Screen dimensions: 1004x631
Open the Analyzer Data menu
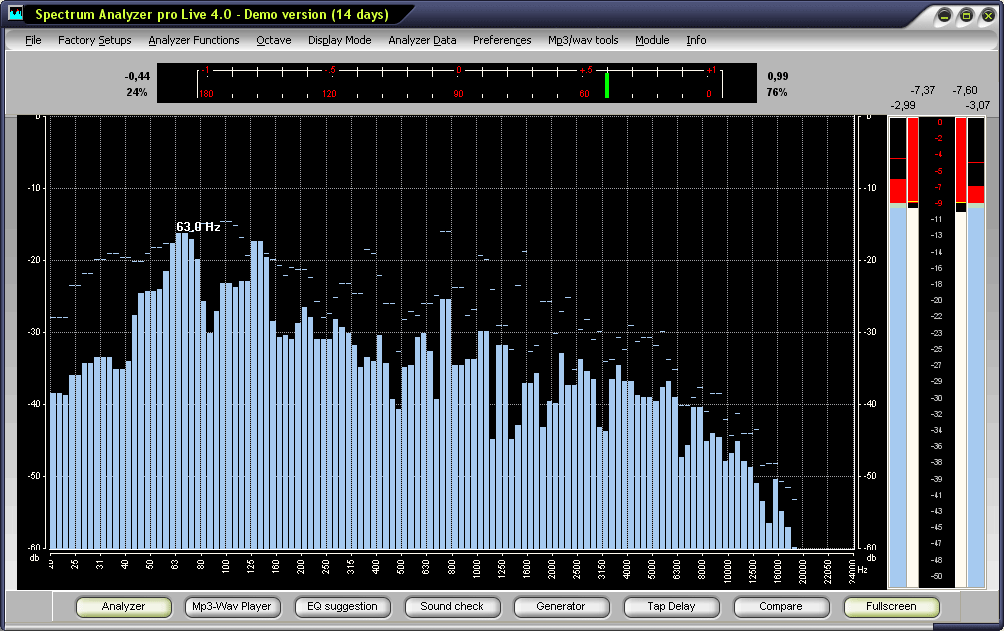(x=423, y=40)
